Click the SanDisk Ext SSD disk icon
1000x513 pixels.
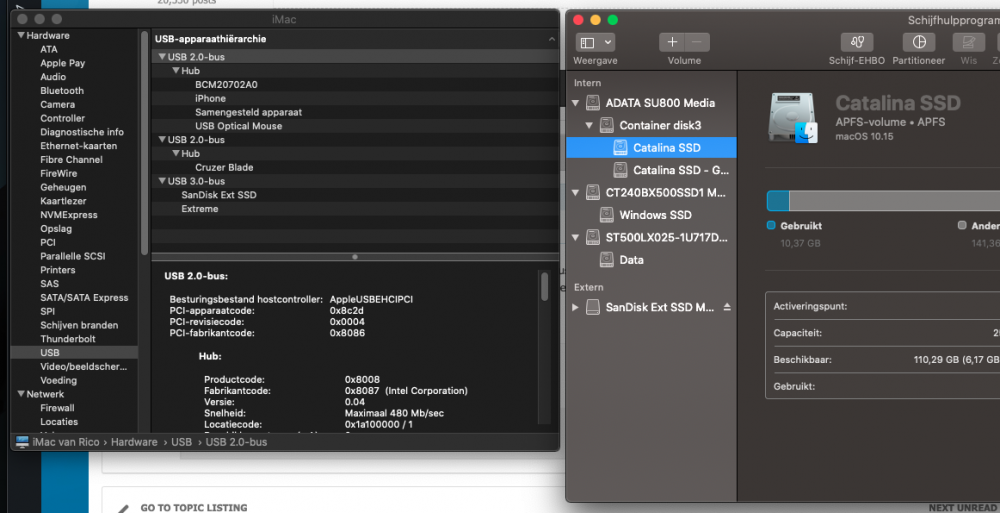[593, 307]
